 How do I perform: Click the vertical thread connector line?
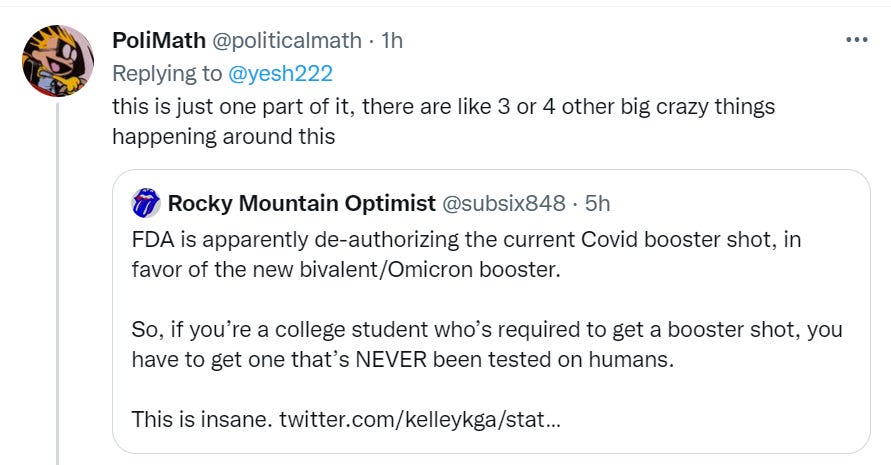58,280
